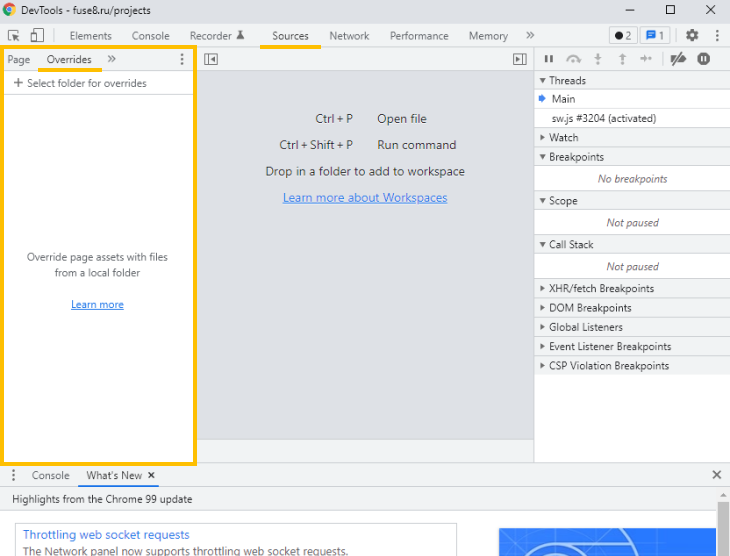
Task: Toggle pause on exceptions icon
Action: click(704, 59)
